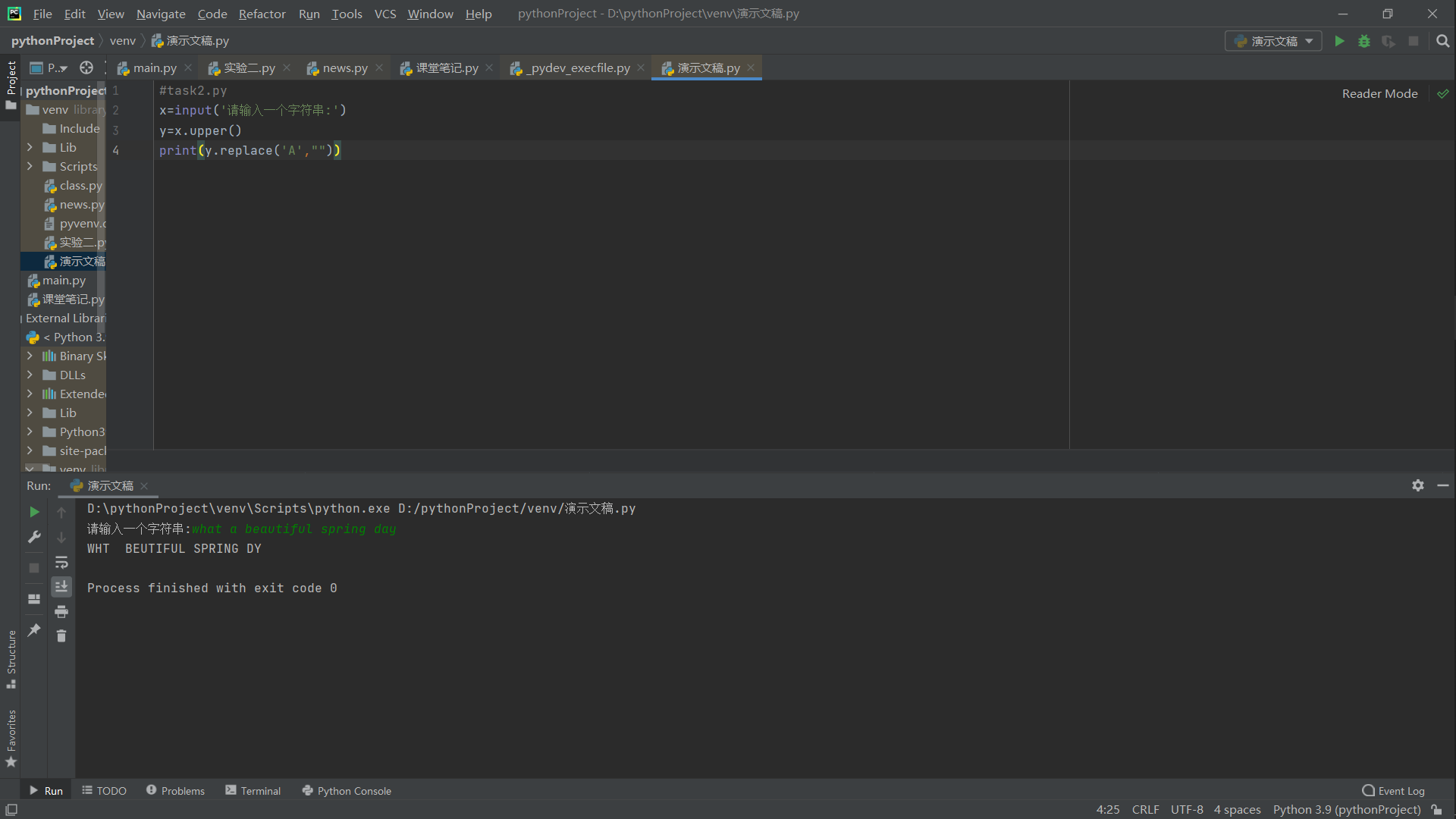The image size is (1456, 819).
Task: Click the Clear All trash icon
Action: click(61, 636)
